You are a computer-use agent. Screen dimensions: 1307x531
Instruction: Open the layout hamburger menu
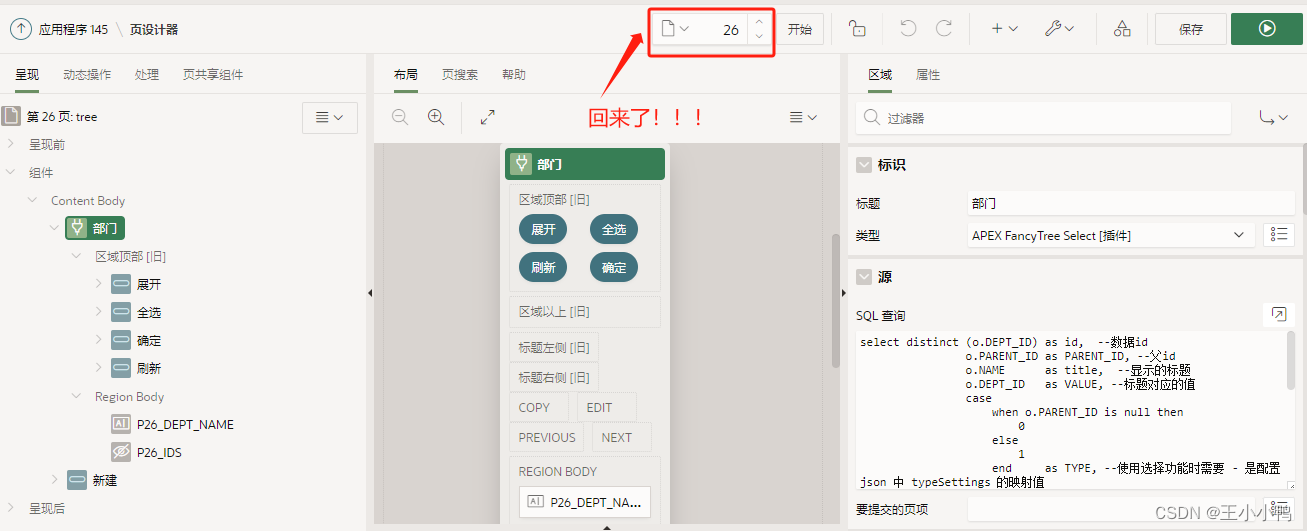[804, 117]
